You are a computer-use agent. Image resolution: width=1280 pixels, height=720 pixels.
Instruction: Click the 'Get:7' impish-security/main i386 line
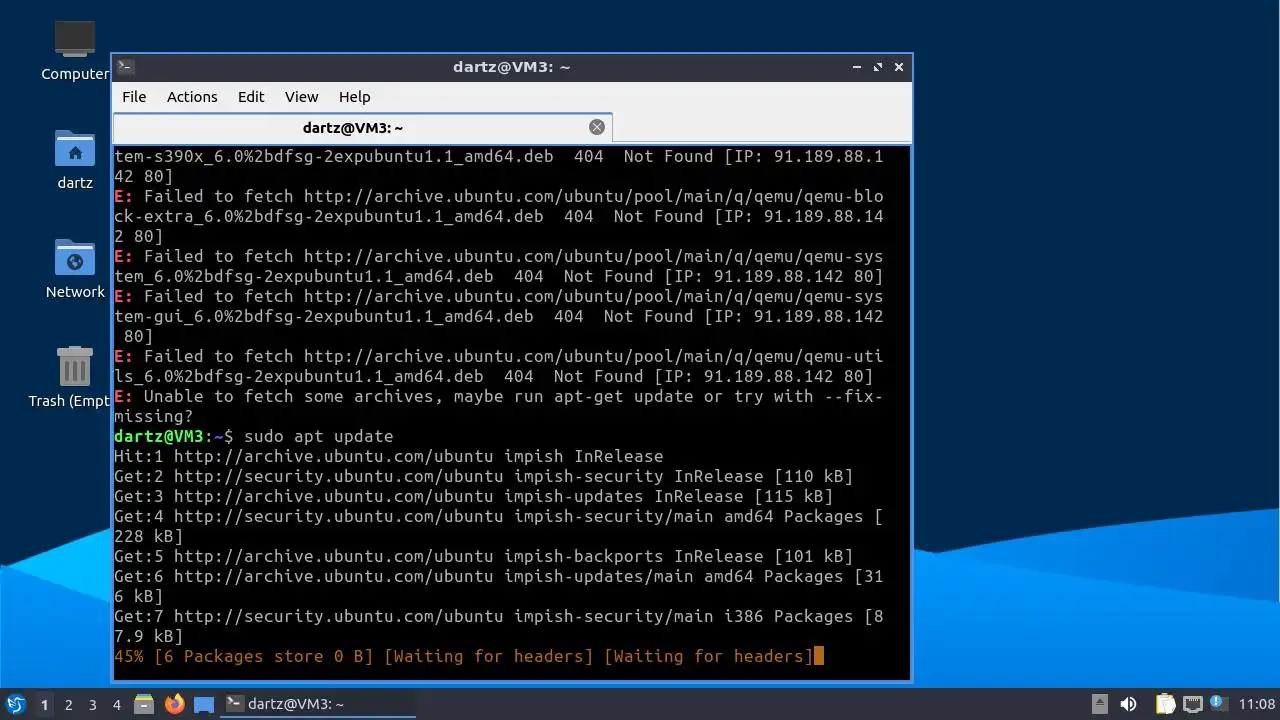pyautogui.click(x=499, y=626)
